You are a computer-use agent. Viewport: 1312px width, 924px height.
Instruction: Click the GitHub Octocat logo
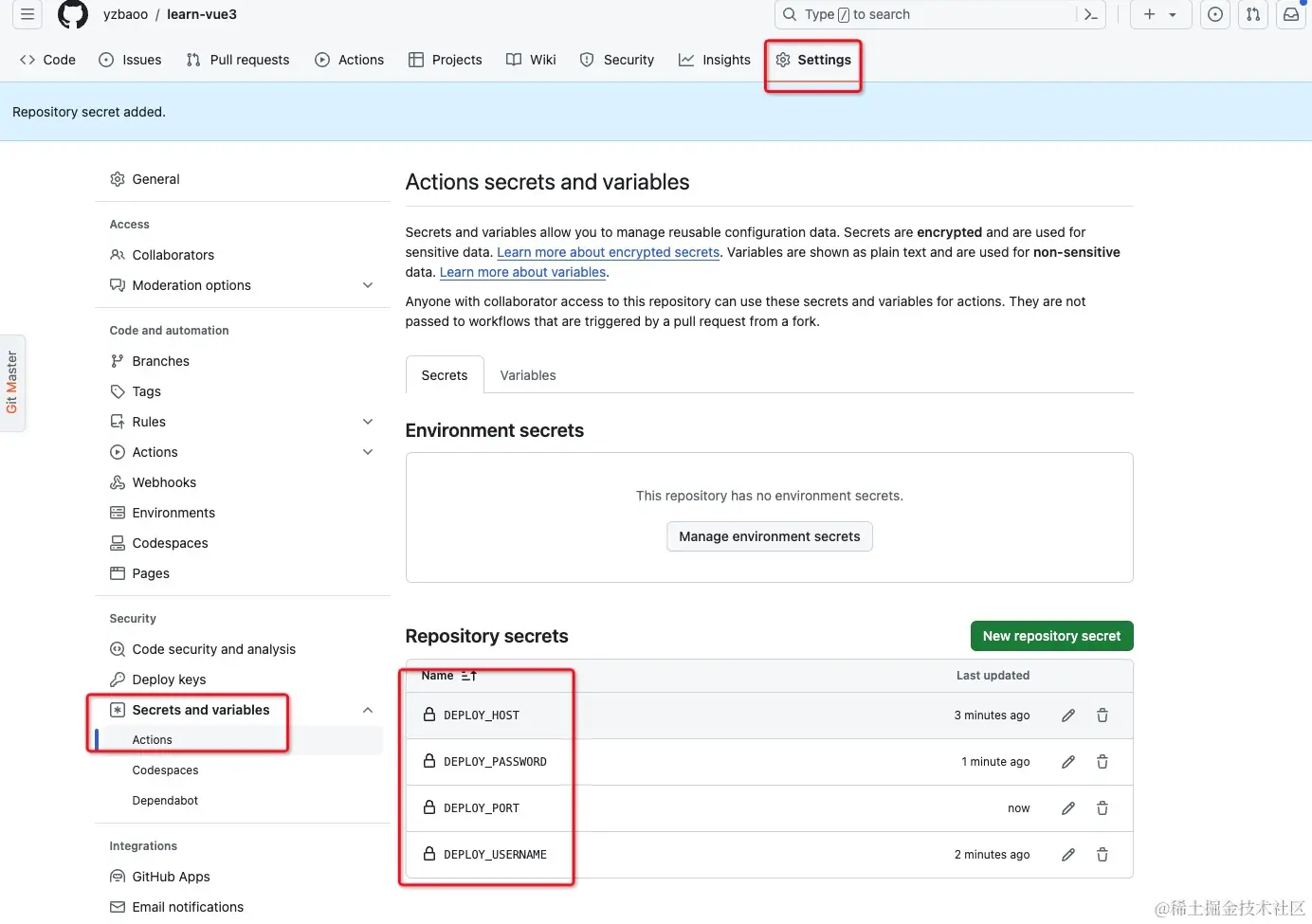[73, 14]
